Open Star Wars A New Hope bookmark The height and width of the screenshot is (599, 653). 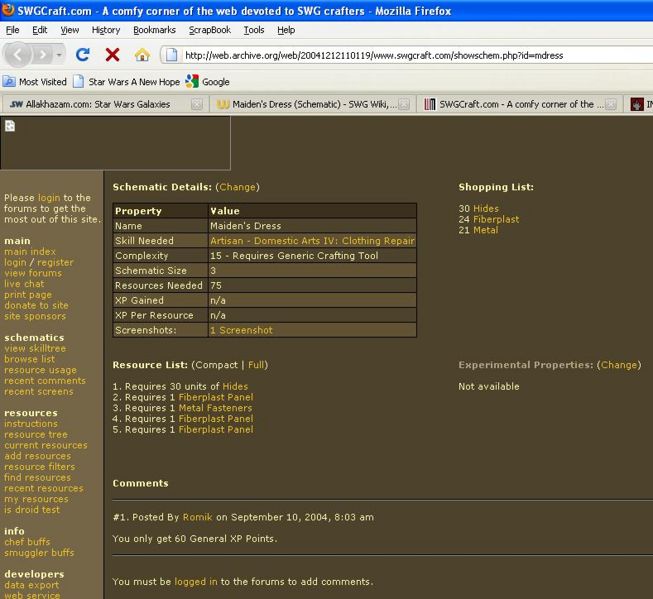(128, 82)
